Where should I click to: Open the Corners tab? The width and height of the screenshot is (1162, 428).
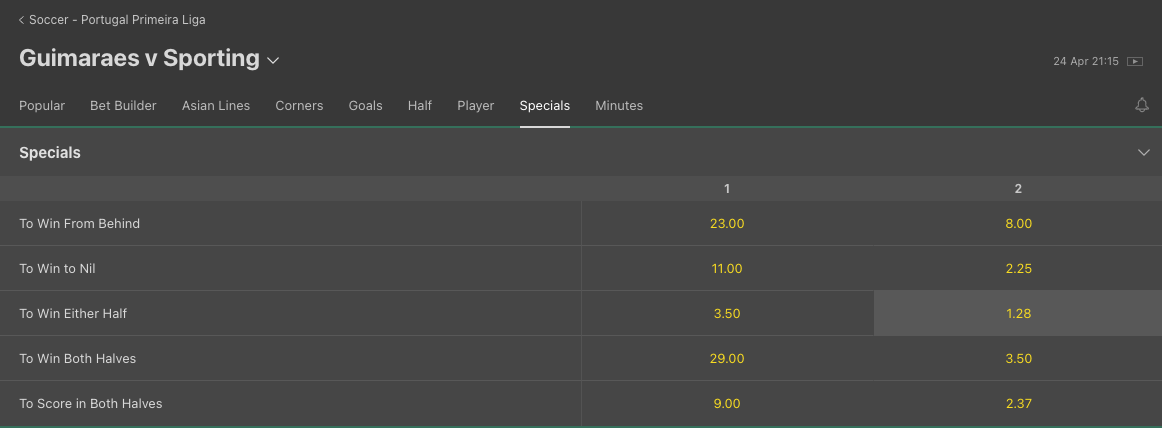click(299, 106)
